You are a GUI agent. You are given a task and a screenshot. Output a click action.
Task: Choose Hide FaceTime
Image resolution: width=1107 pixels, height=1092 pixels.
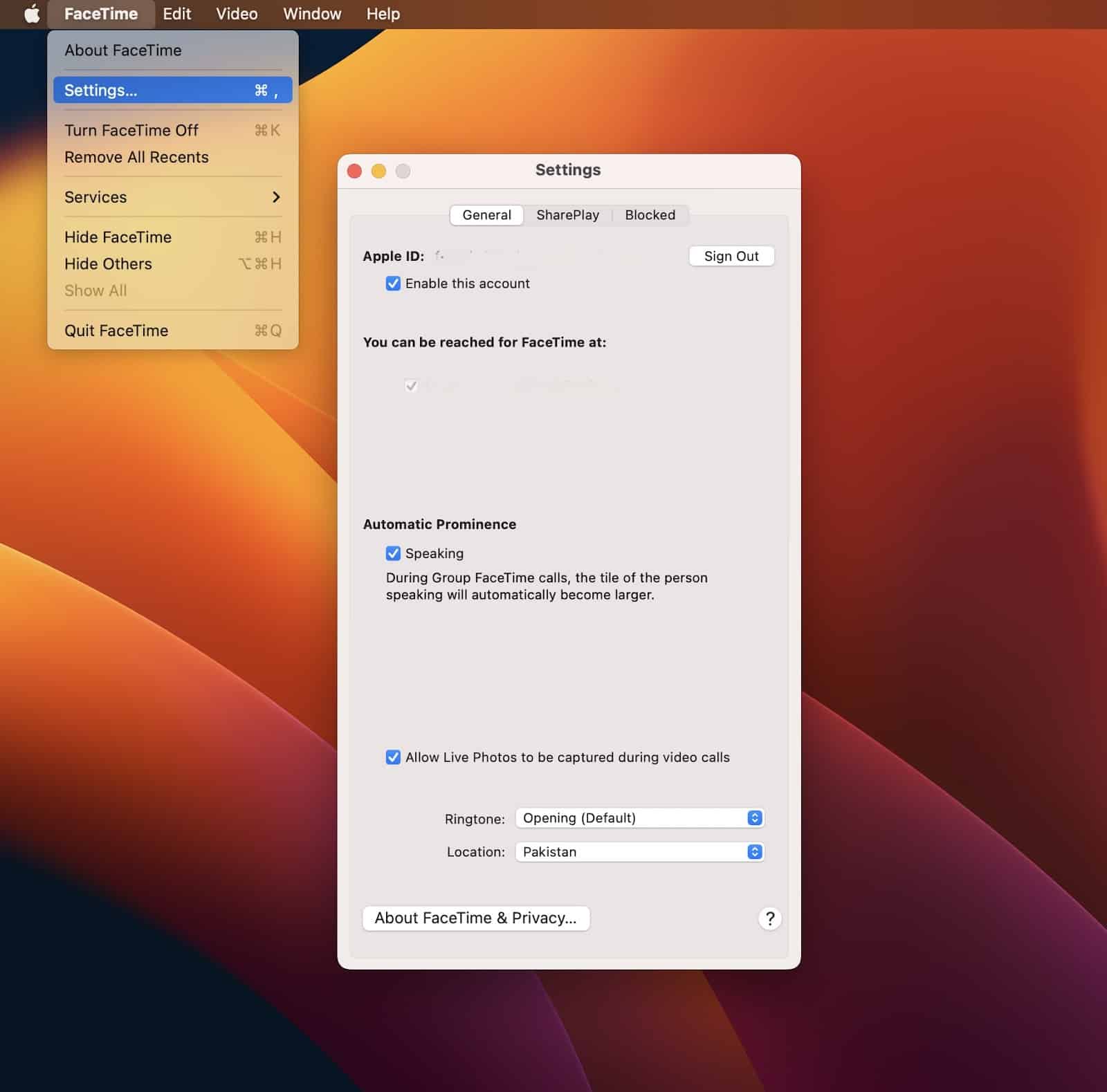pos(173,237)
